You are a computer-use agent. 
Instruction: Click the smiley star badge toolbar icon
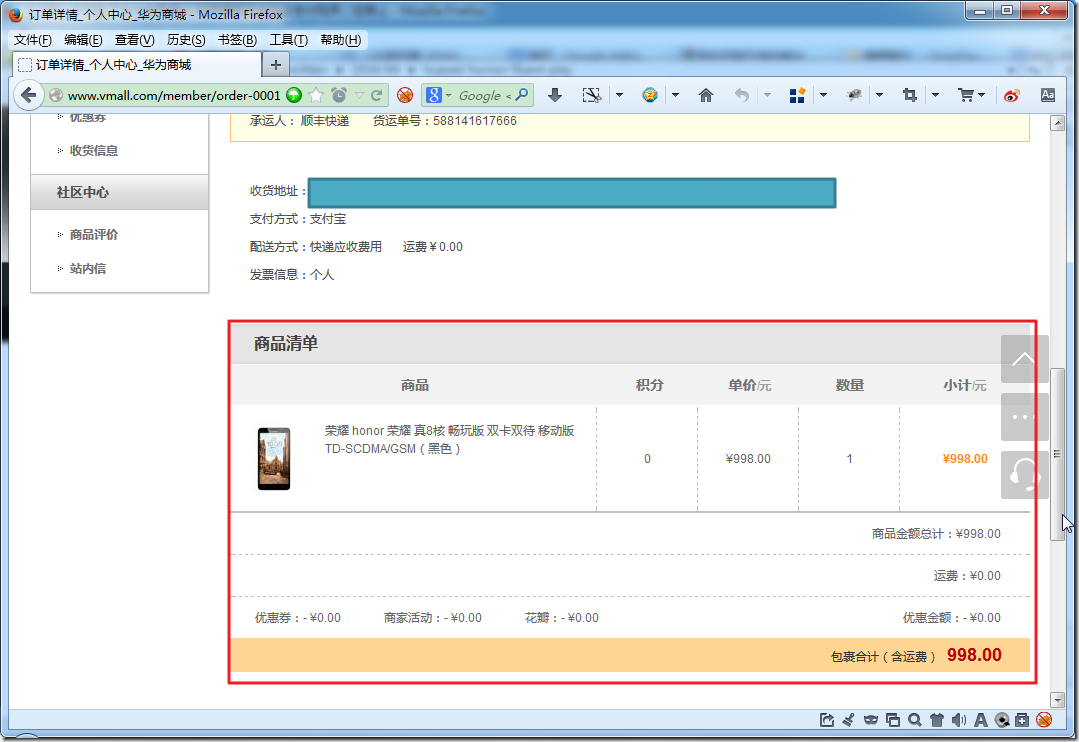click(x=650, y=95)
